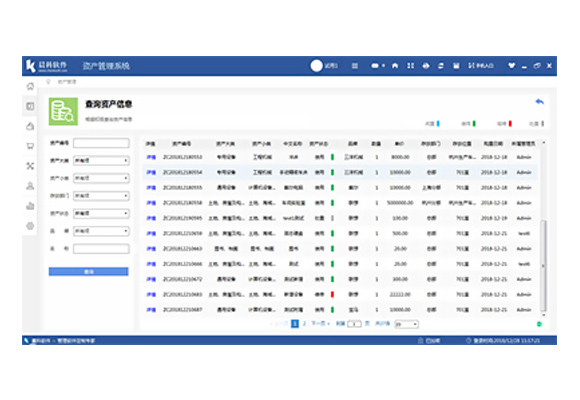Image resolution: width=580 pixels, height=400 pixels.
Task: Click the table vertical scrollbar thumb
Action: [x=543, y=266]
